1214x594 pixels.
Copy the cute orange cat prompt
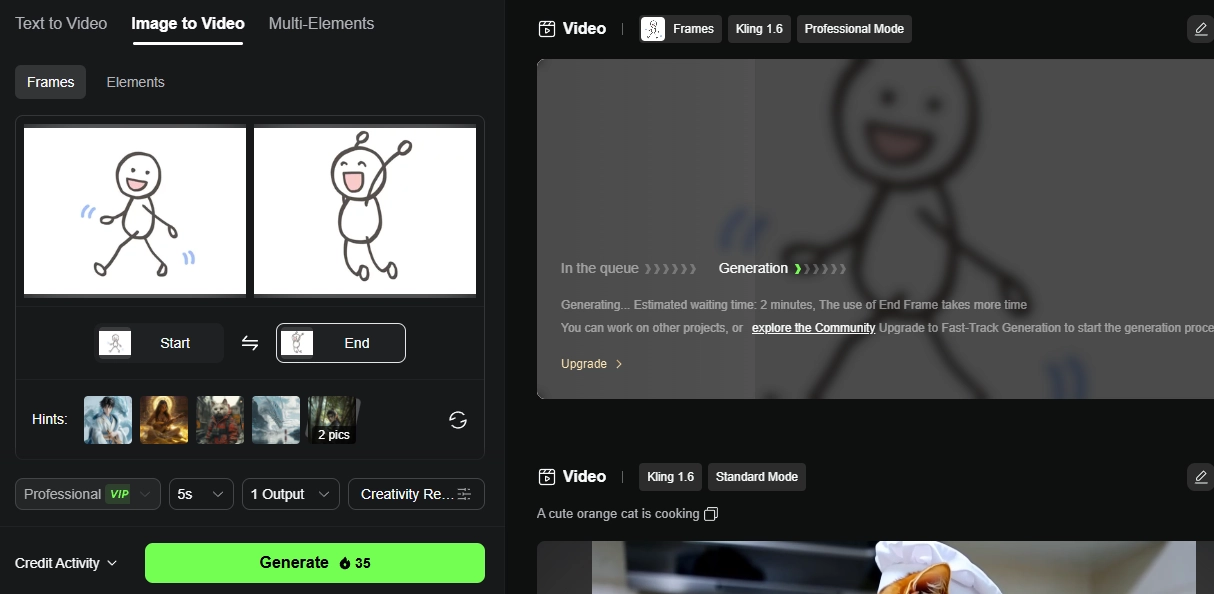[x=711, y=512]
